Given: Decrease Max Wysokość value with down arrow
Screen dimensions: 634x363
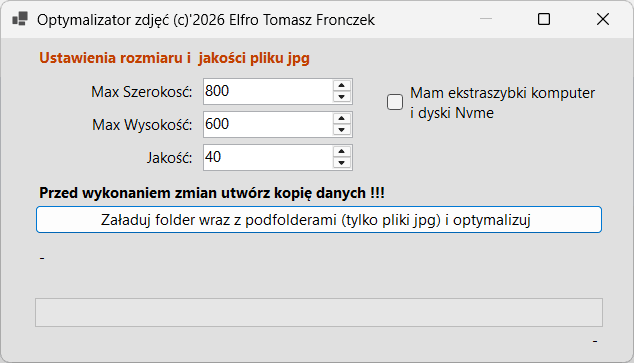Looking at the screenshot, I should pyautogui.click(x=342, y=130).
